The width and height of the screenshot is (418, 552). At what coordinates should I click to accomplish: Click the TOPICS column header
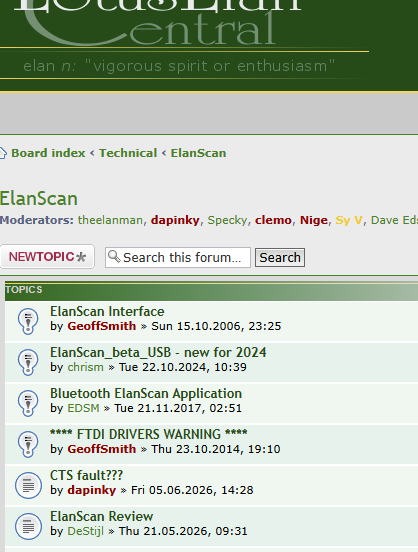coord(24,290)
